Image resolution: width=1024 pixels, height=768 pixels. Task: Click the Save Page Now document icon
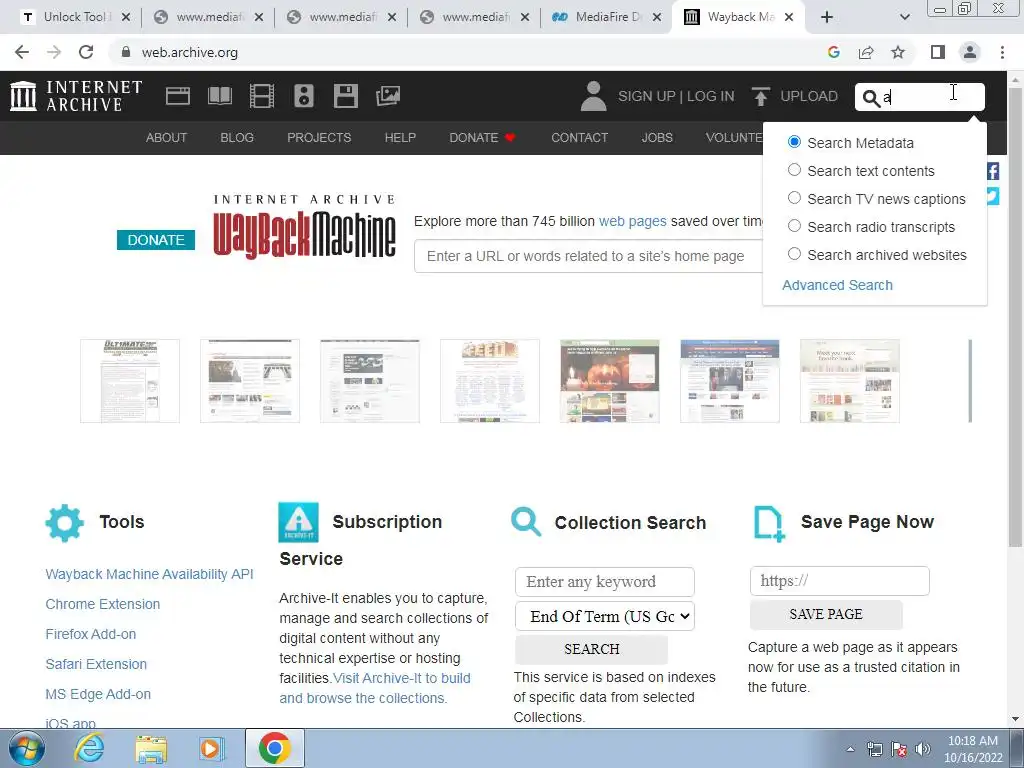(x=769, y=523)
